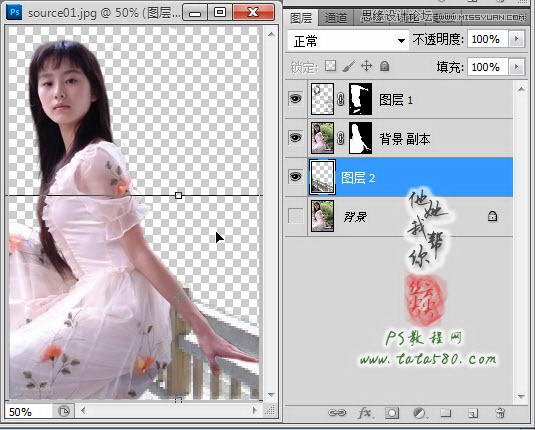Screen dimensions: 535x430
Task: Close the source01.jpg document window
Action: click(x=254, y=12)
